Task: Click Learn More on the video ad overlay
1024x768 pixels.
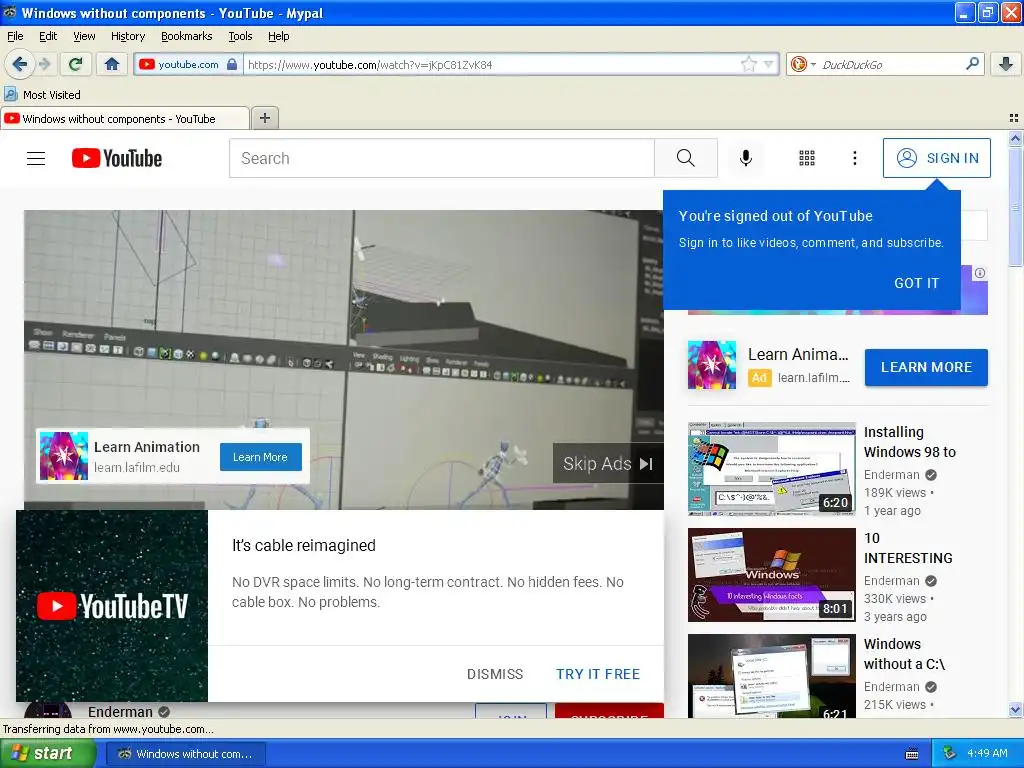Action: point(261,457)
